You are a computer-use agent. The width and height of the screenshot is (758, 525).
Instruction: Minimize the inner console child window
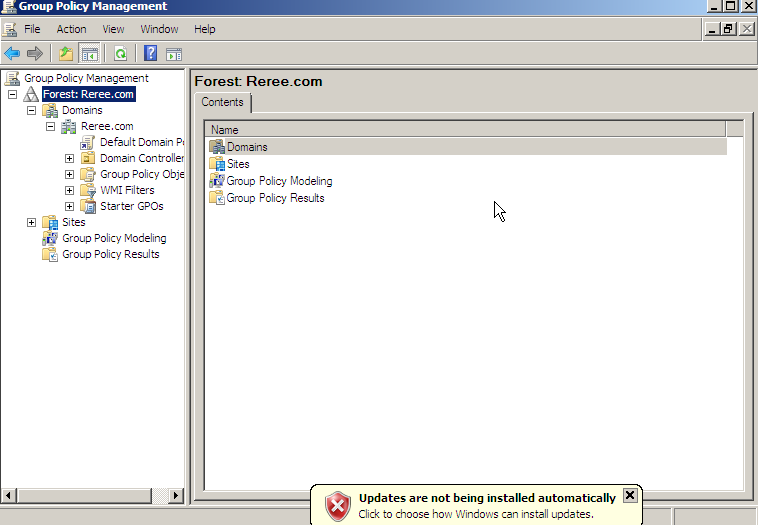[x=711, y=29]
